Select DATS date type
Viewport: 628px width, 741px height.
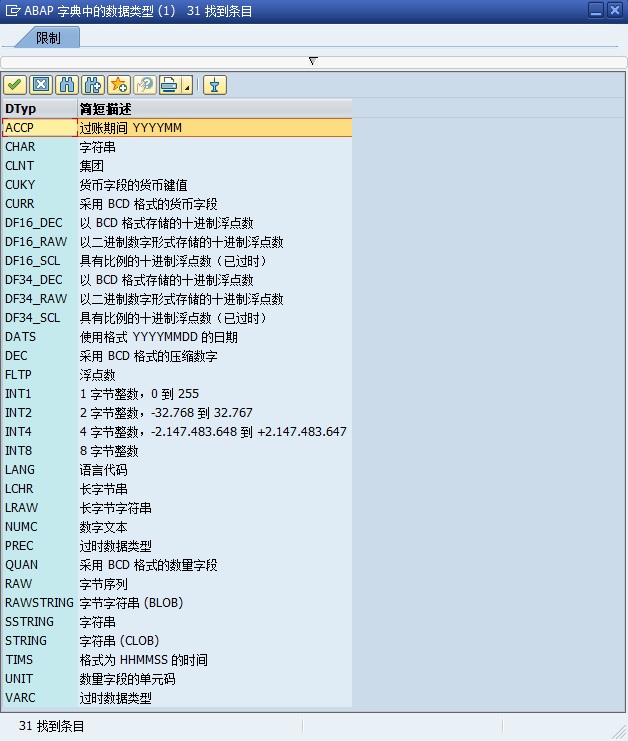pos(177,337)
